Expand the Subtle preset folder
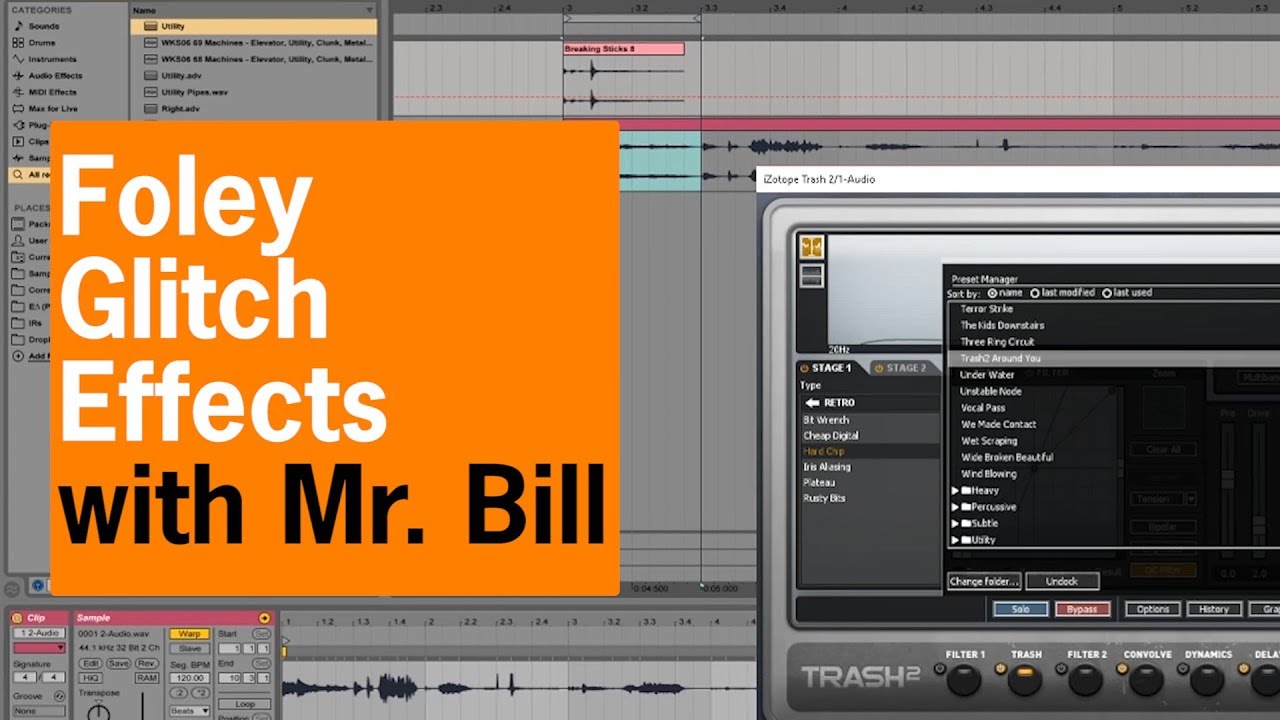 [x=956, y=523]
